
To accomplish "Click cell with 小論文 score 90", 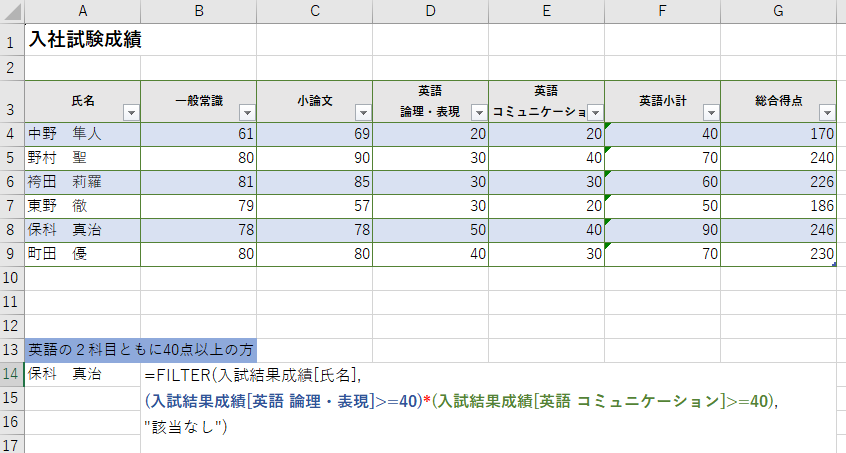I will coord(315,158).
